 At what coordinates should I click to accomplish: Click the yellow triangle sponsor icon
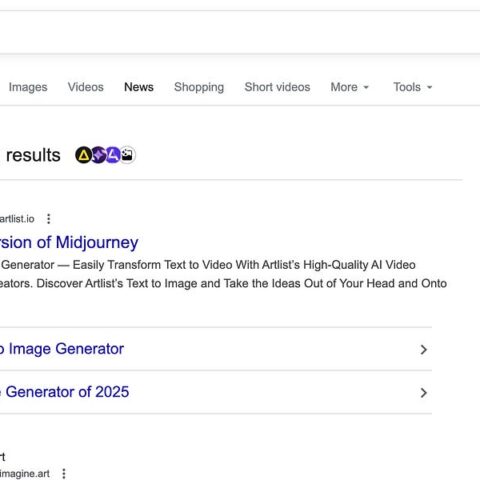click(83, 155)
